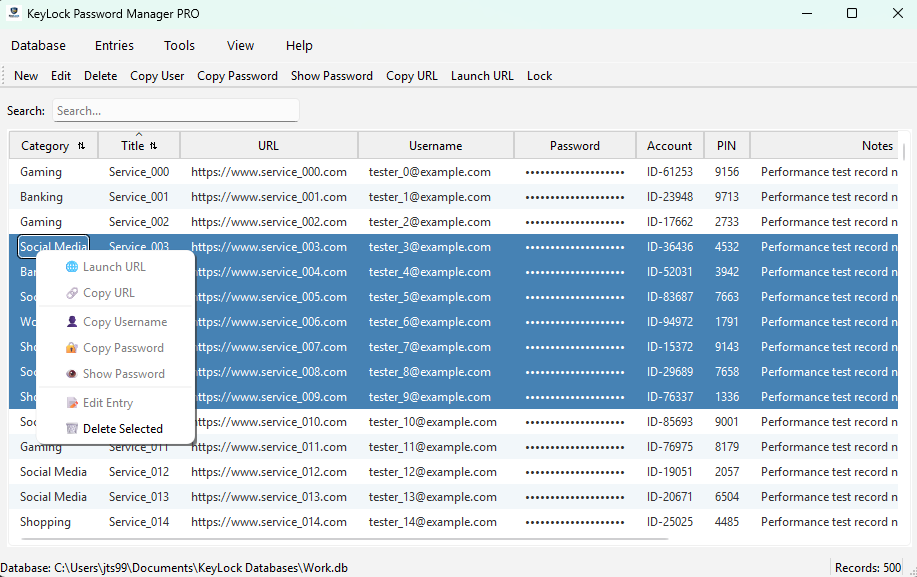Click the user icon beside Copy Username
The height and width of the screenshot is (577, 917).
click(x=72, y=322)
